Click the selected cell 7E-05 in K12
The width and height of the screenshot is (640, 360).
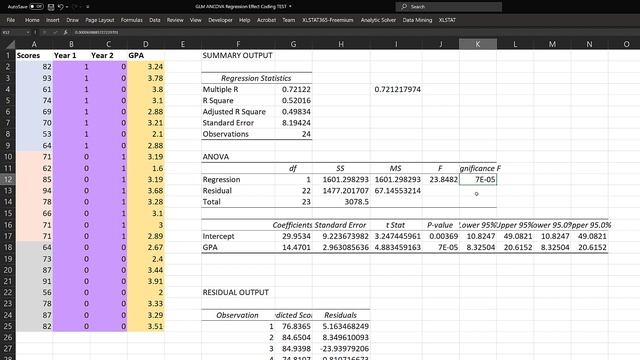coord(478,180)
